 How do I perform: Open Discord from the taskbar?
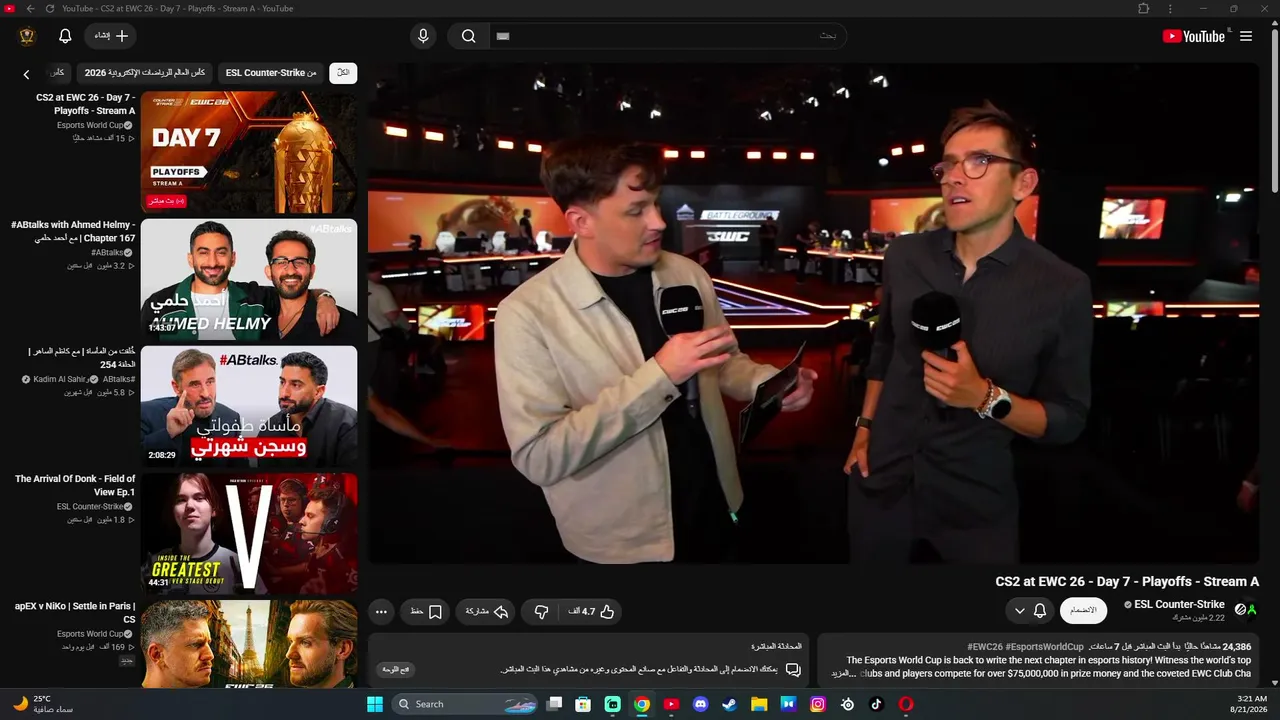[700, 704]
